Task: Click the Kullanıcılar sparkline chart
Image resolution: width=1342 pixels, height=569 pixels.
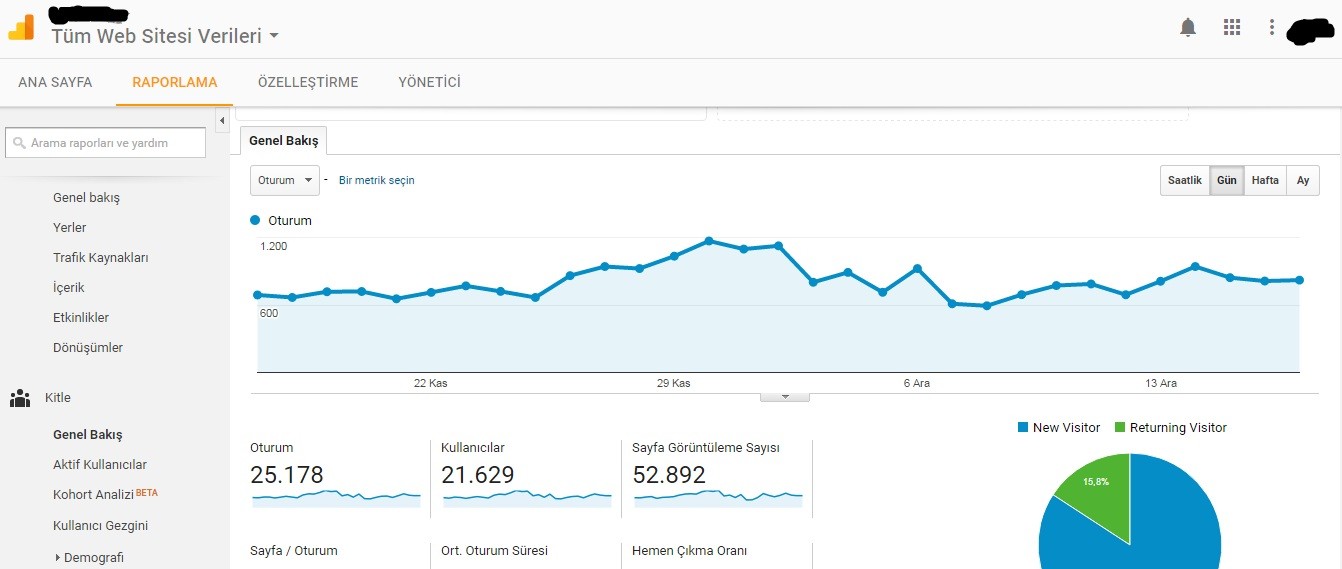Action: coord(526,496)
